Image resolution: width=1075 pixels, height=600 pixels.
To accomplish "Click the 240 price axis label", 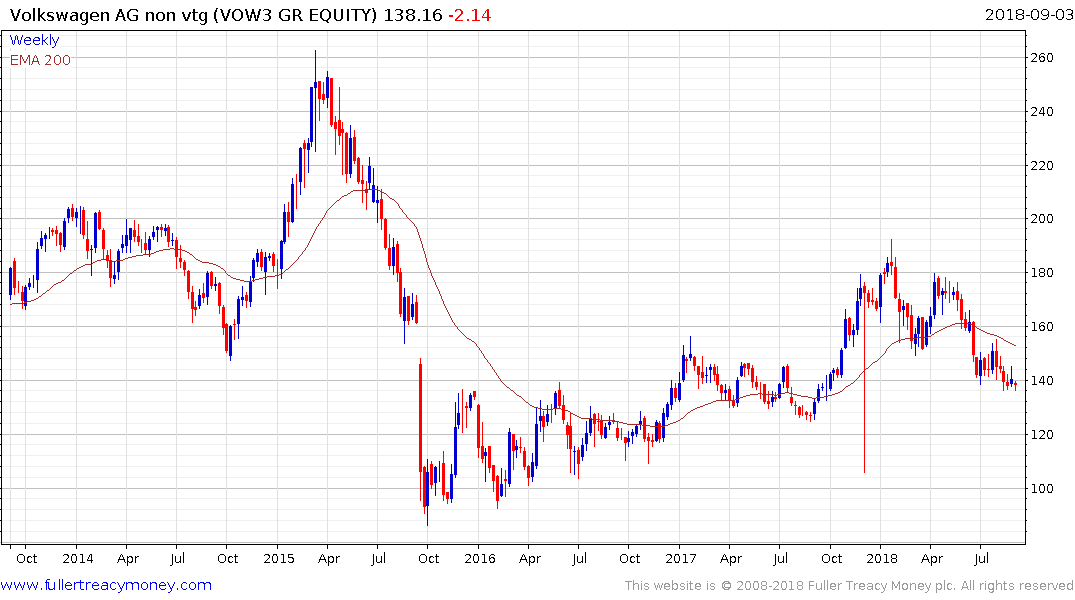I will click(x=1042, y=112).
